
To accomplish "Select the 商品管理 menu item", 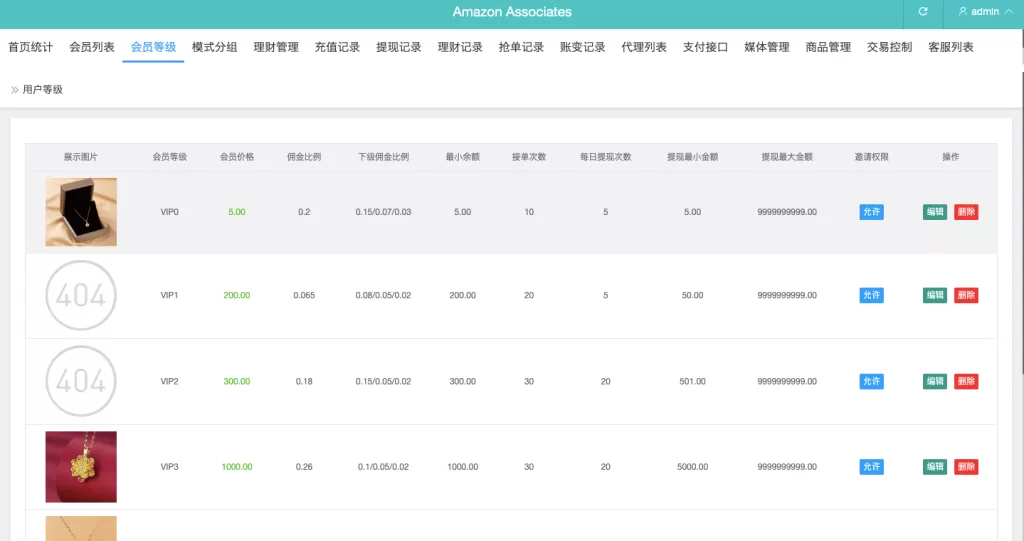I will [828, 47].
